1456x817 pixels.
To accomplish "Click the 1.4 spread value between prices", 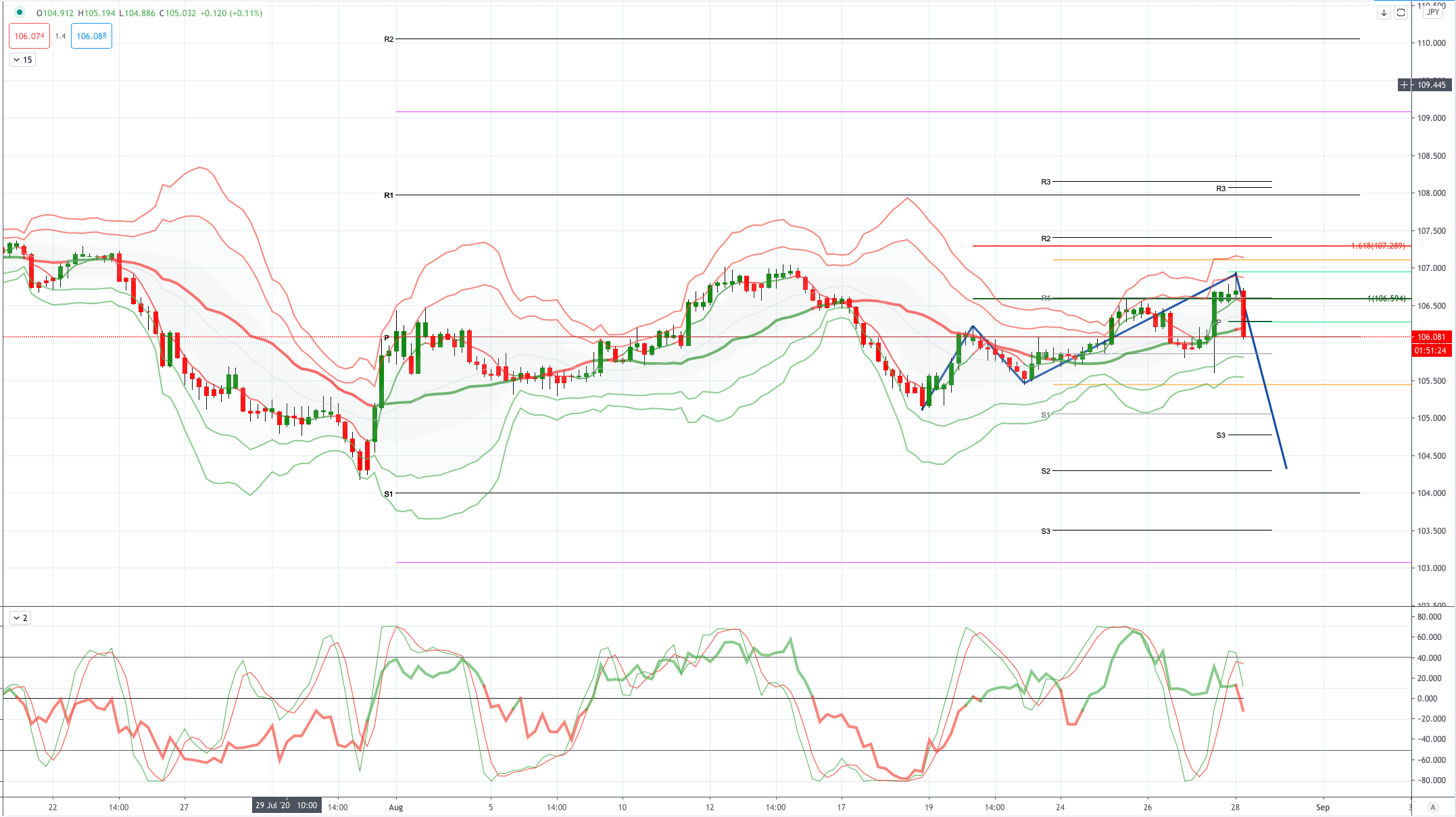I will point(61,36).
